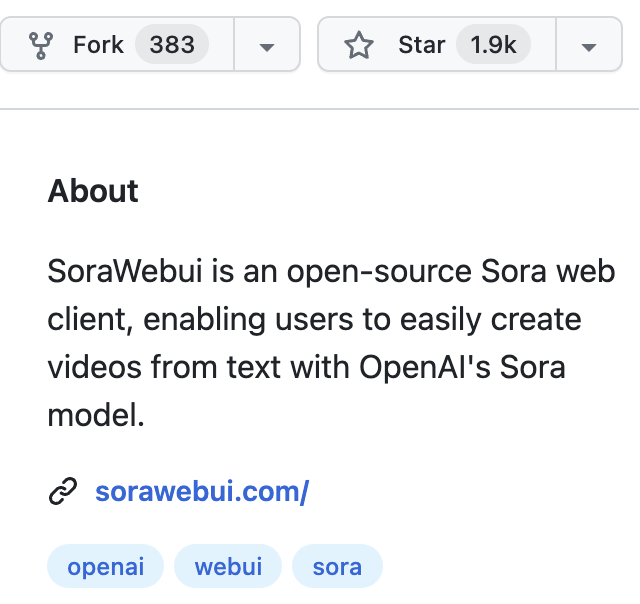Star this repository via the Star label

pos(422,44)
